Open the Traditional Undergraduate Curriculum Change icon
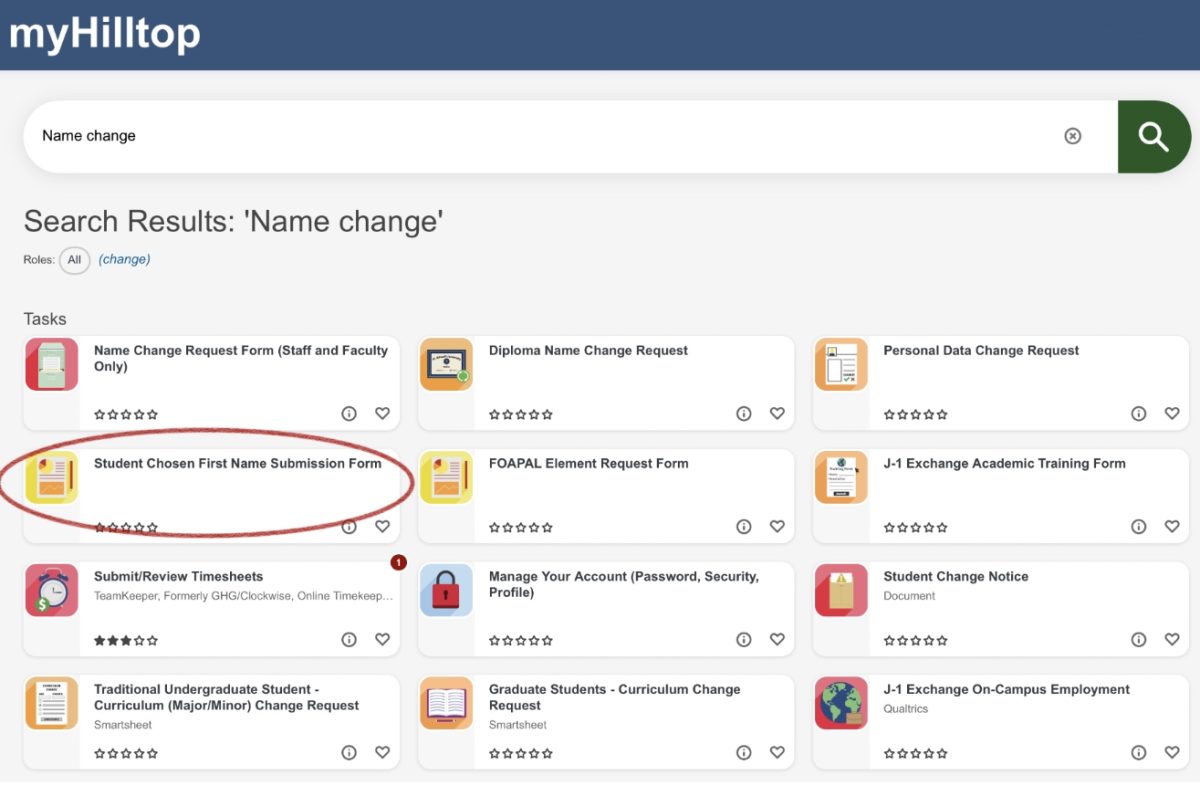Image resolution: width=1200 pixels, height=796 pixels. click(52, 703)
